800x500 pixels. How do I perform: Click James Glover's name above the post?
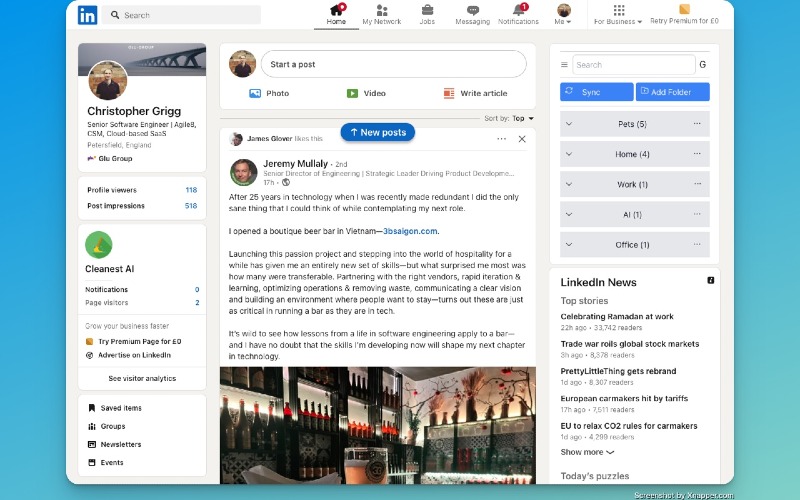point(269,138)
